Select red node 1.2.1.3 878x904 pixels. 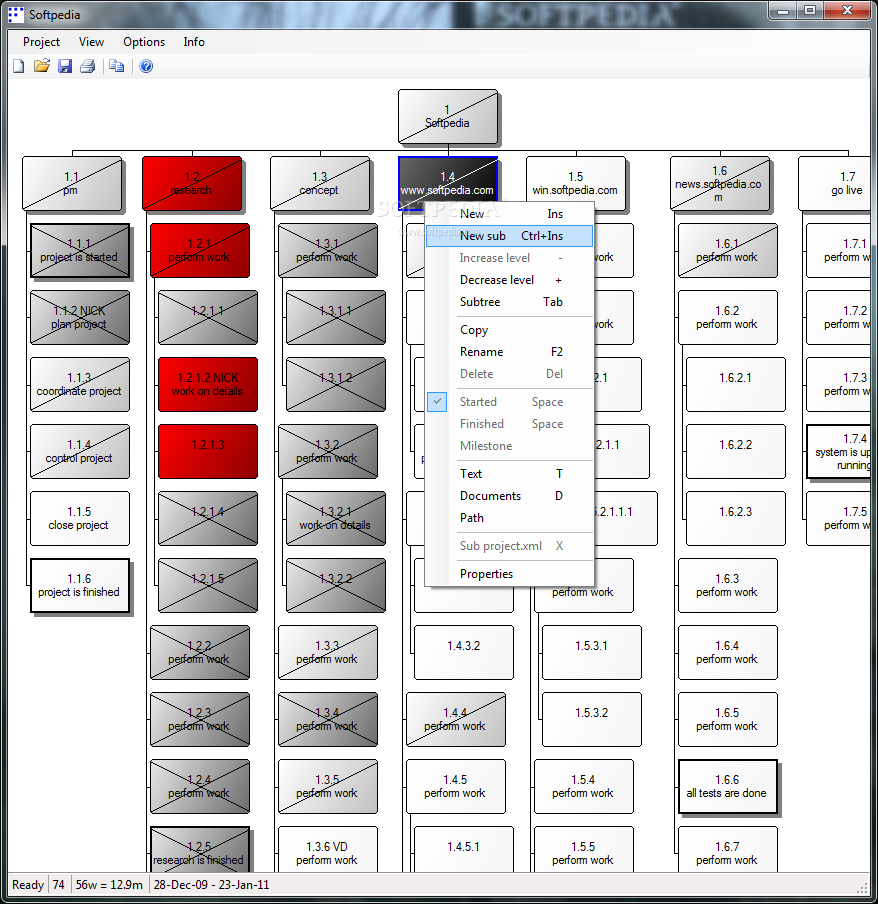(x=208, y=451)
